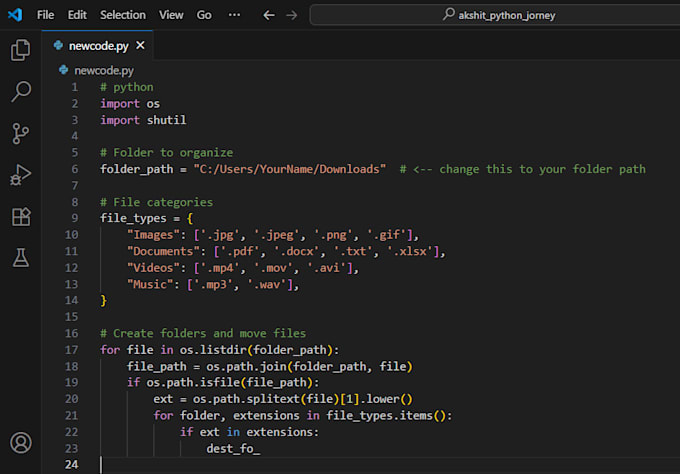Click the search magnifier in command center
This screenshot has width=680, height=474.
448,14
